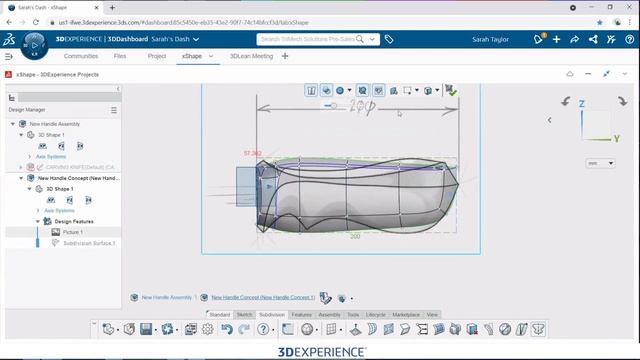This screenshot has height=360, width=640.
Task: Click the tree view icon in Design Manager
Action: click(12, 98)
